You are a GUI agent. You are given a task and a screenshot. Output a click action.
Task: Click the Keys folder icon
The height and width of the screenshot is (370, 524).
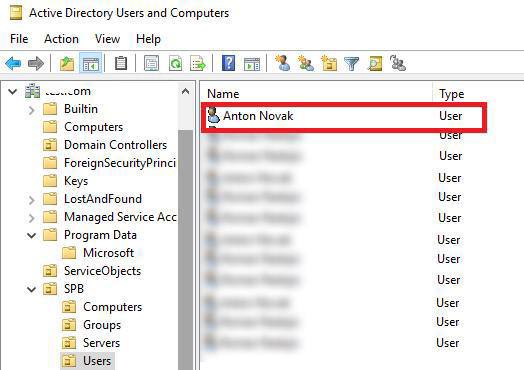(50, 181)
